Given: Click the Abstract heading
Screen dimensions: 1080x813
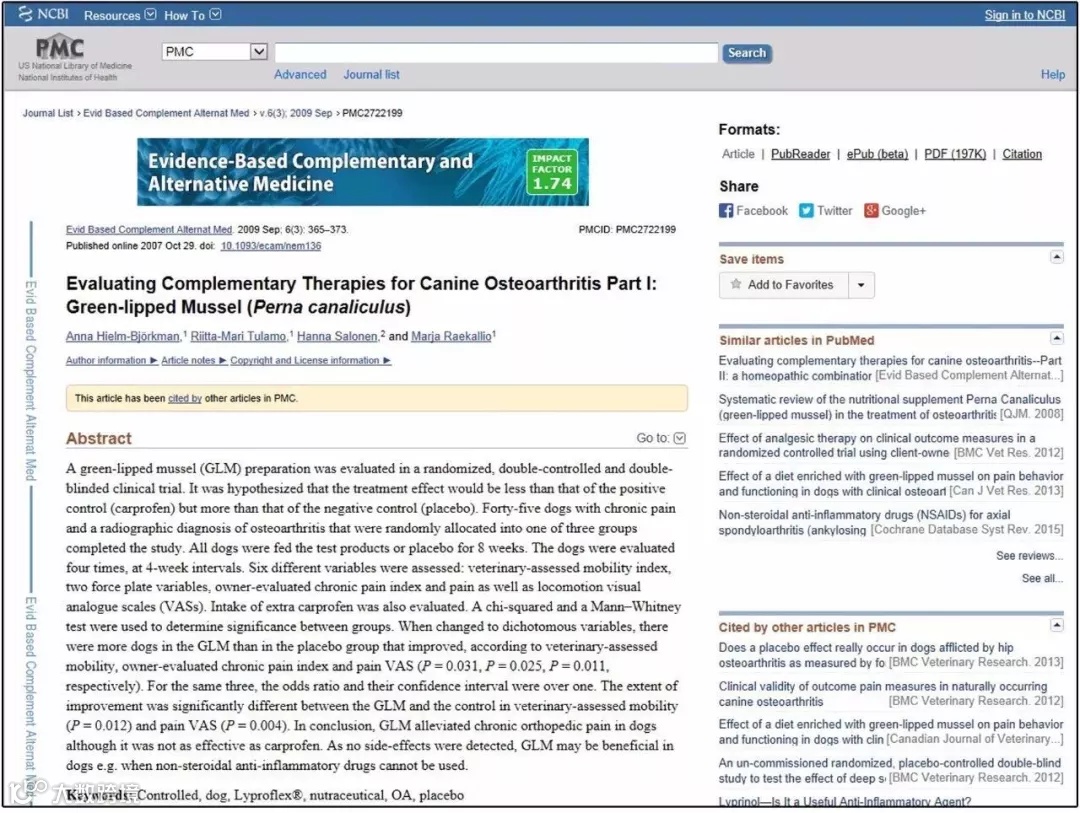Looking at the screenshot, I should (x=98, y=438).
